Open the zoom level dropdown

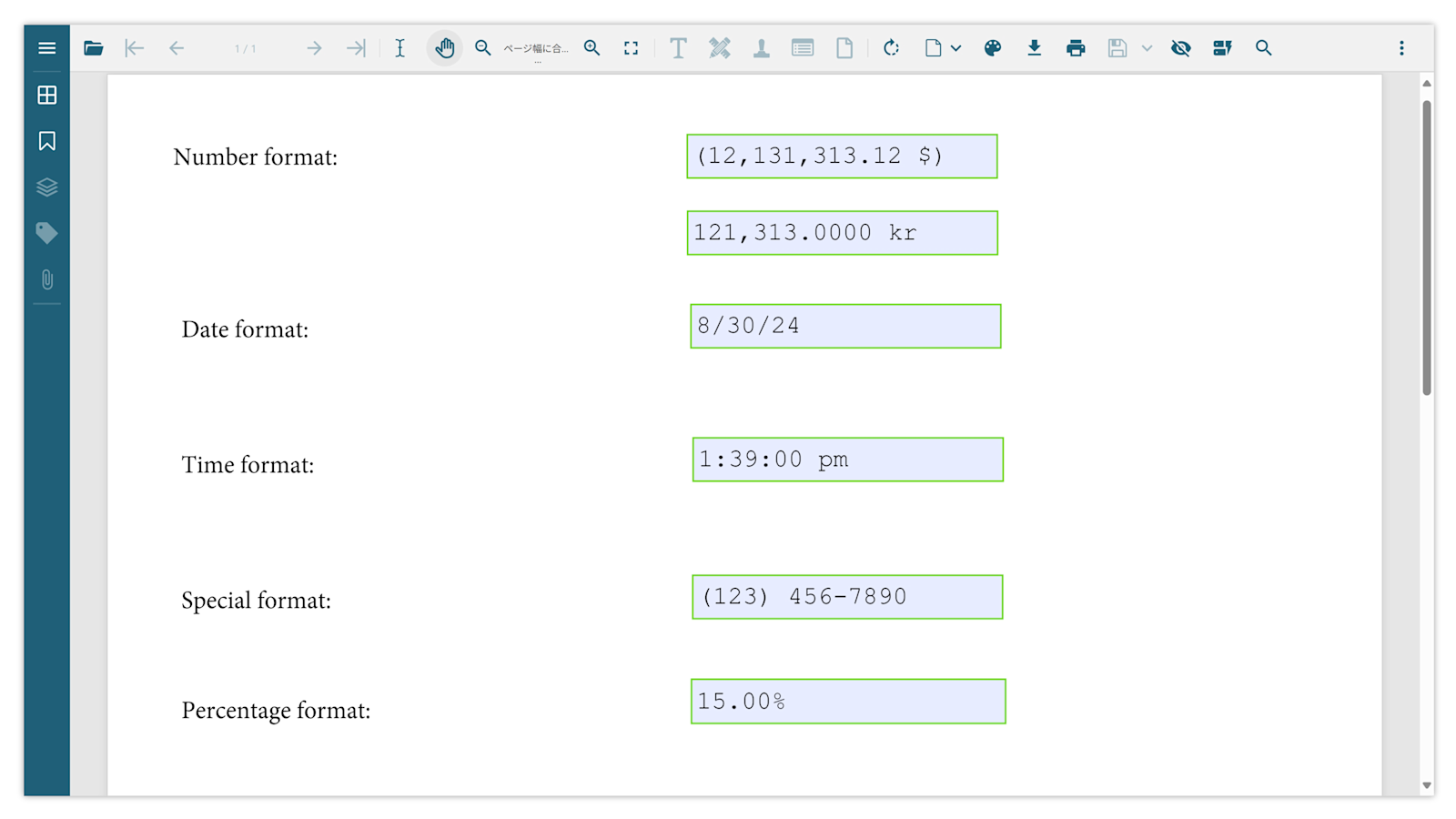pos(537,49)
